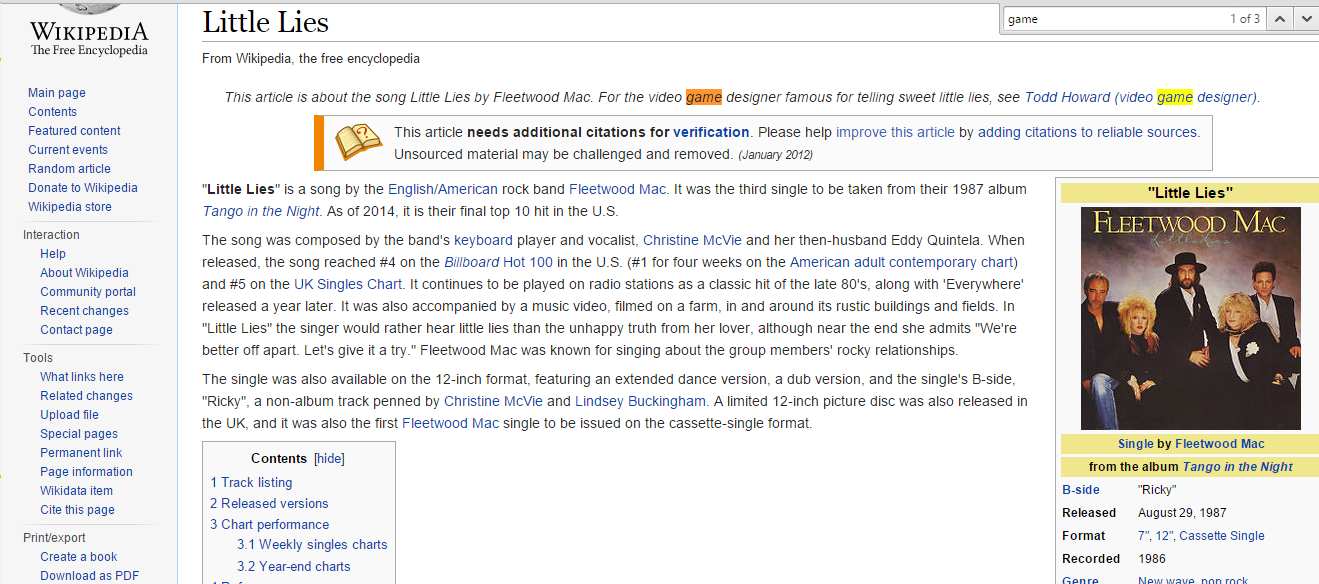Open American adult contemporary chart link

click(903, 262)
